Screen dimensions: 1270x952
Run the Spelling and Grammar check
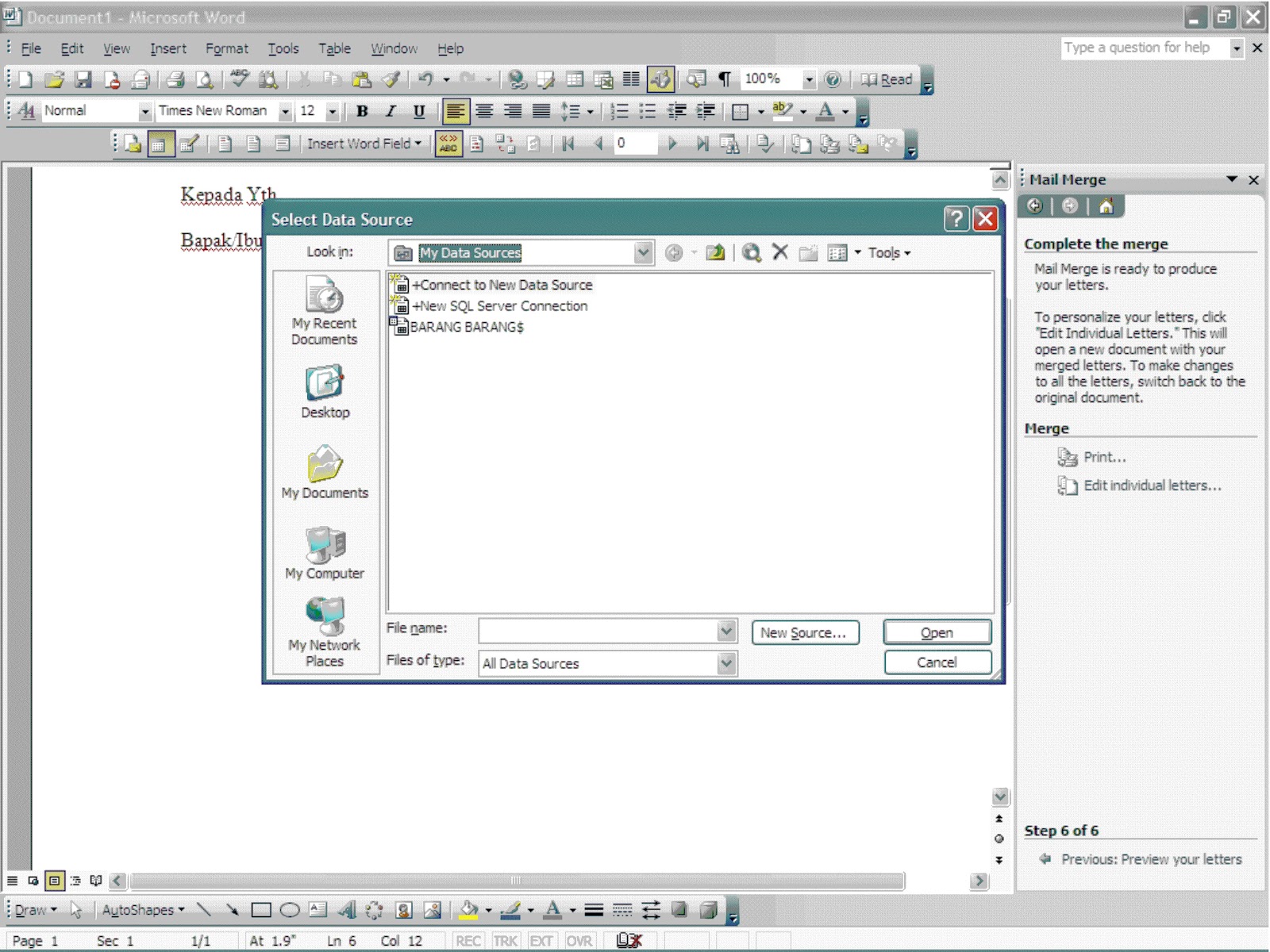pos(239,79)
